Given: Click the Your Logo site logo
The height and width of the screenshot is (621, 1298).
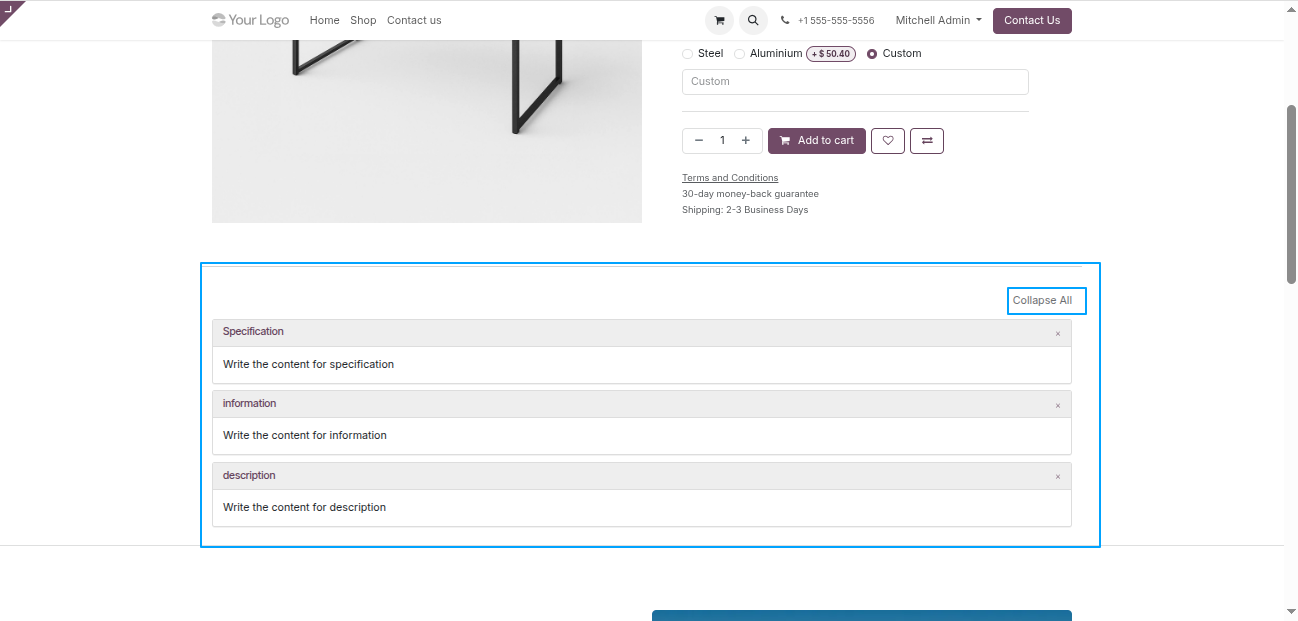Looking at the screenshot, I should 250,19.
